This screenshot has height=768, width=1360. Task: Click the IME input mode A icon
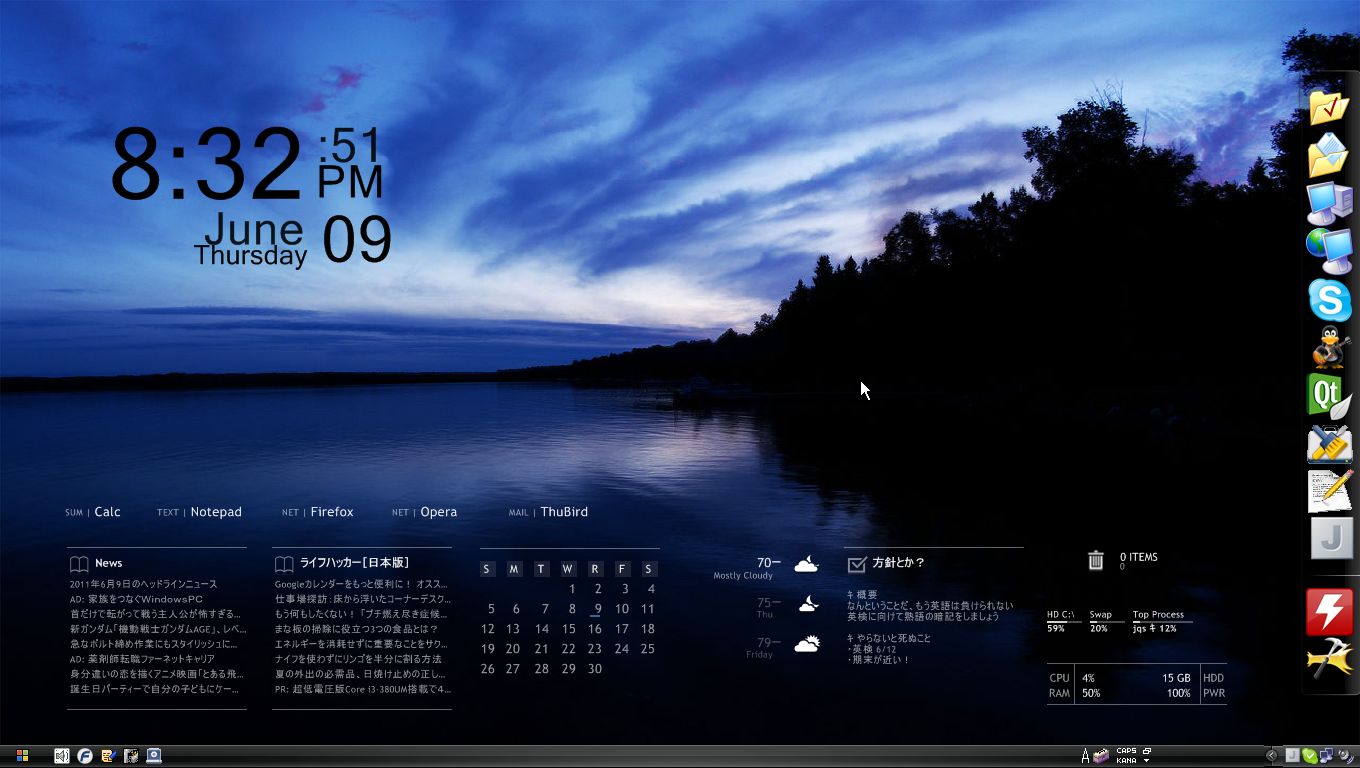click(1085, 756)
